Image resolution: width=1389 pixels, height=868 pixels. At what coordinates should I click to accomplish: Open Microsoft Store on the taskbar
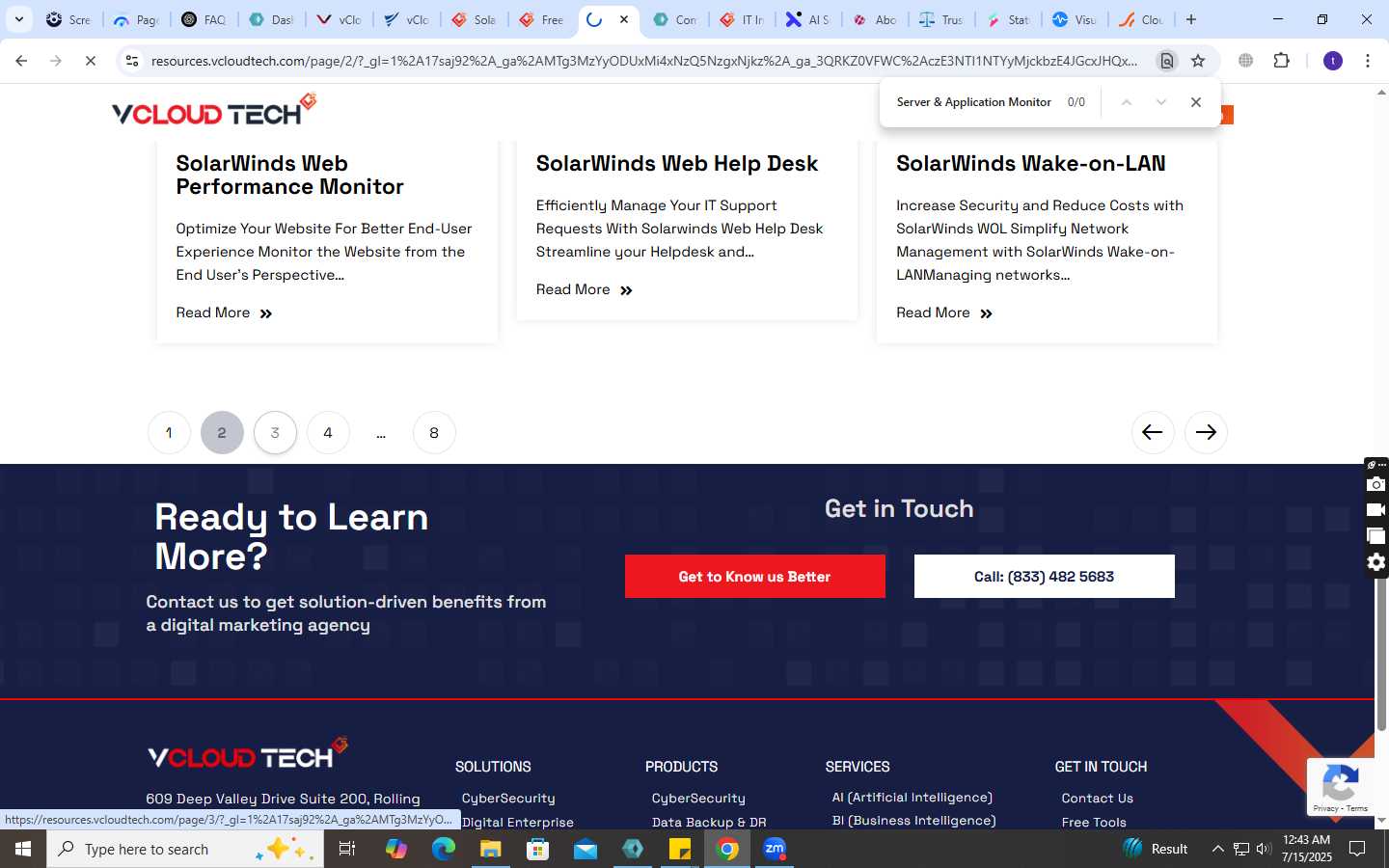coord(538,849)
